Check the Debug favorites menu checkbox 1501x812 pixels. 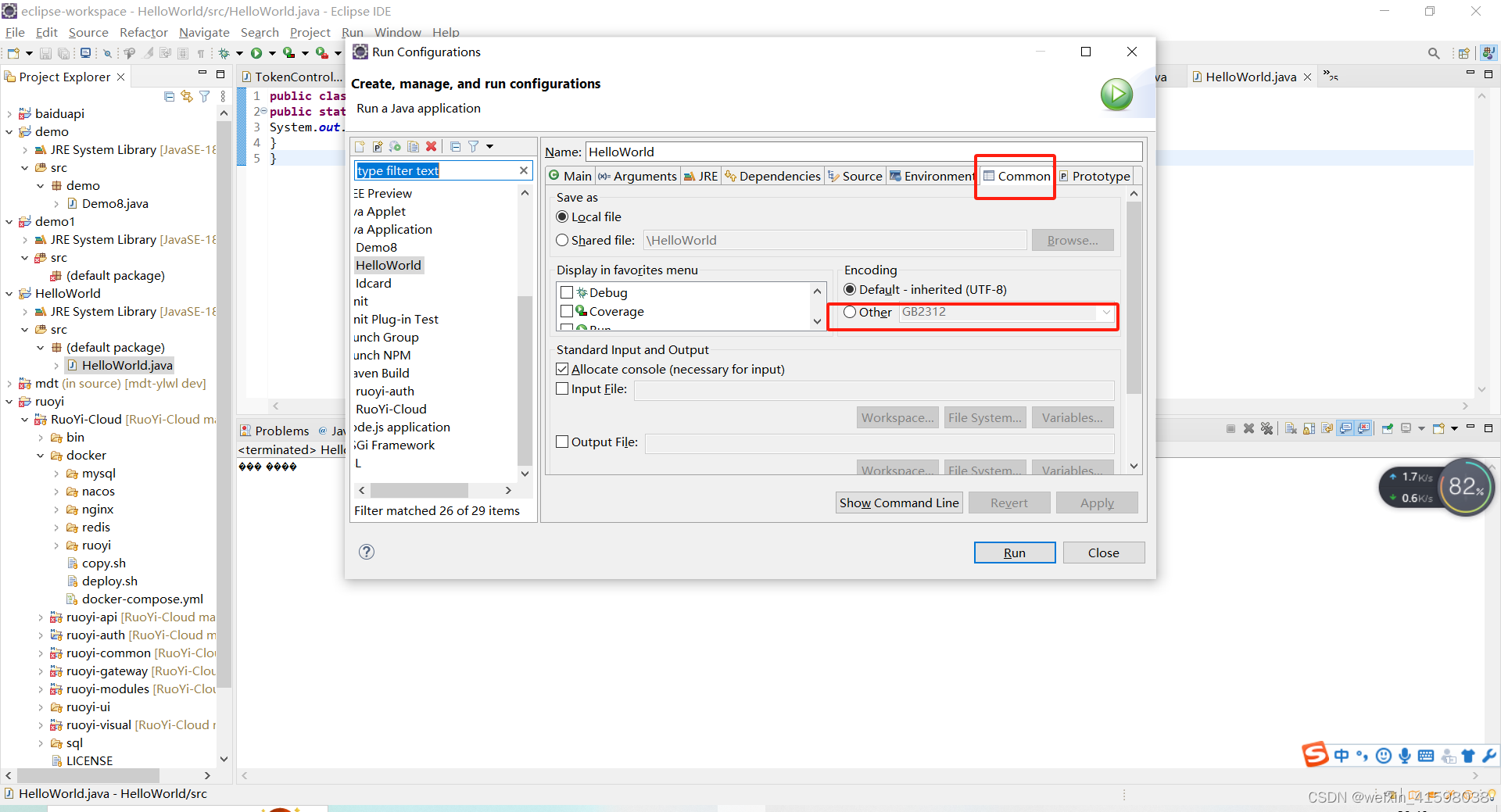[568, 292]
